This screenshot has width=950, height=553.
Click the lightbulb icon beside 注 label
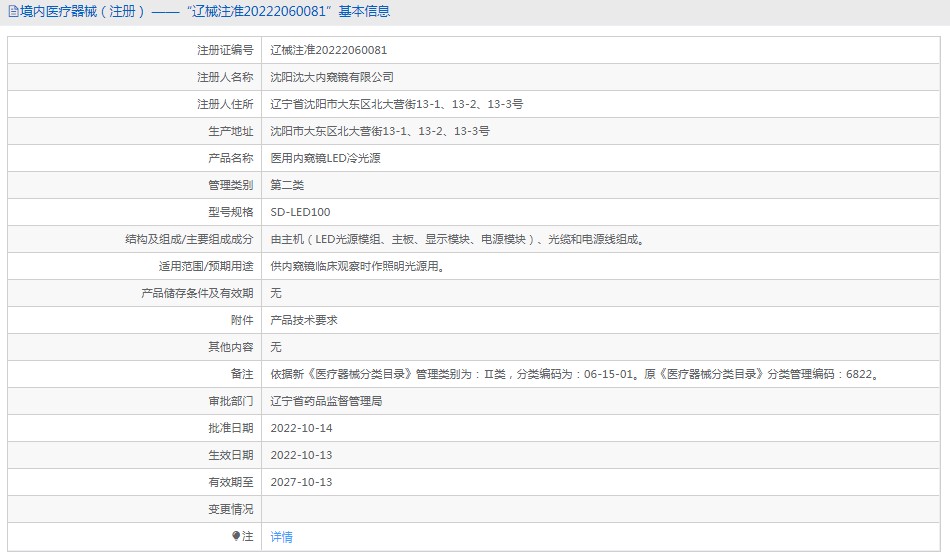click(x=236, y=536)
